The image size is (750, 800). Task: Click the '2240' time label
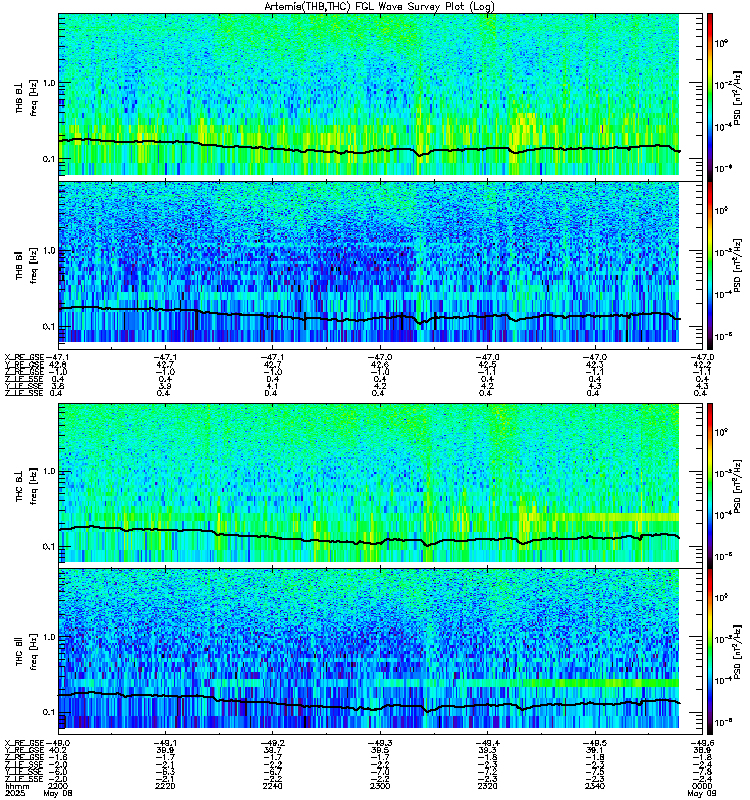pyautogui.click(x=272, y=786)
